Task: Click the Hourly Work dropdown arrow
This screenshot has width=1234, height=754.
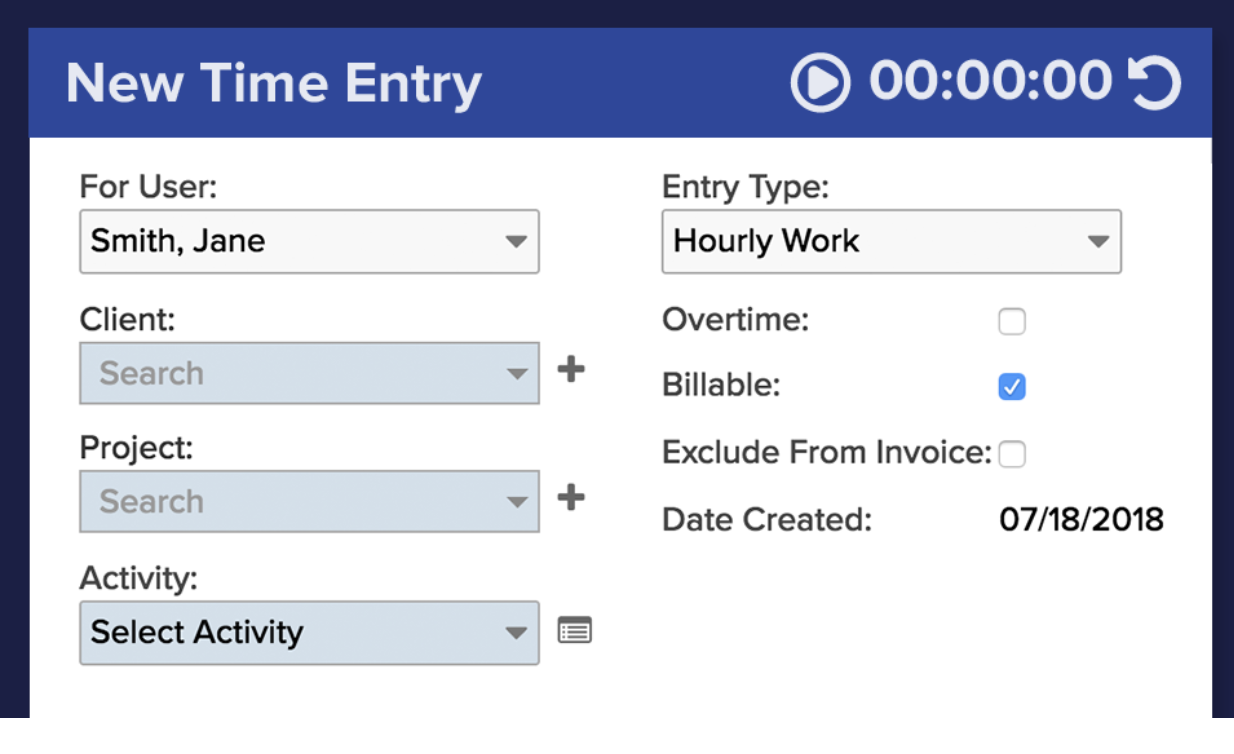Action: coord(1098,242)
